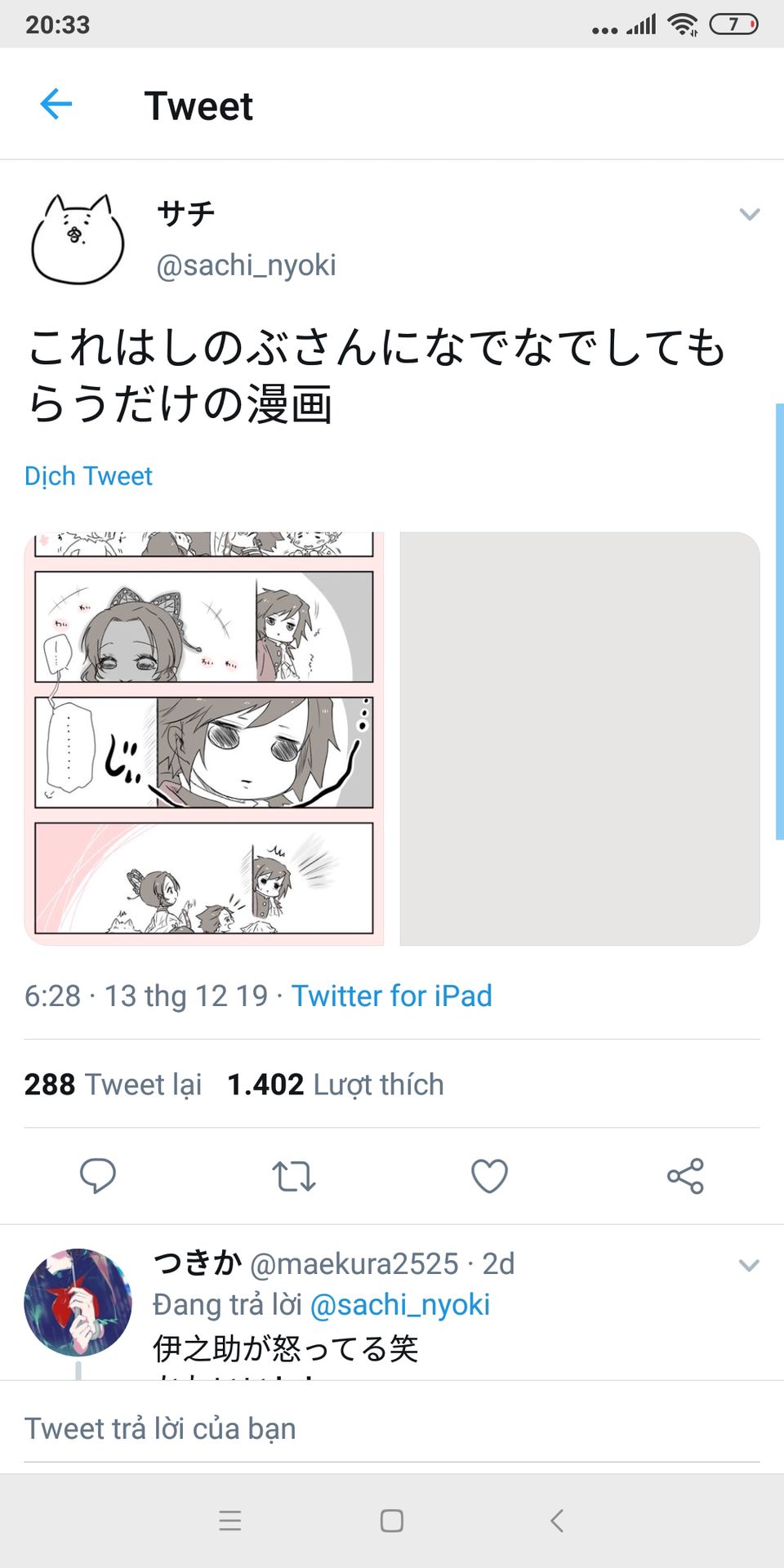Tap the back arrow icon
The width and height of the screenshot is (784, 1568).
tap(56, 105)
